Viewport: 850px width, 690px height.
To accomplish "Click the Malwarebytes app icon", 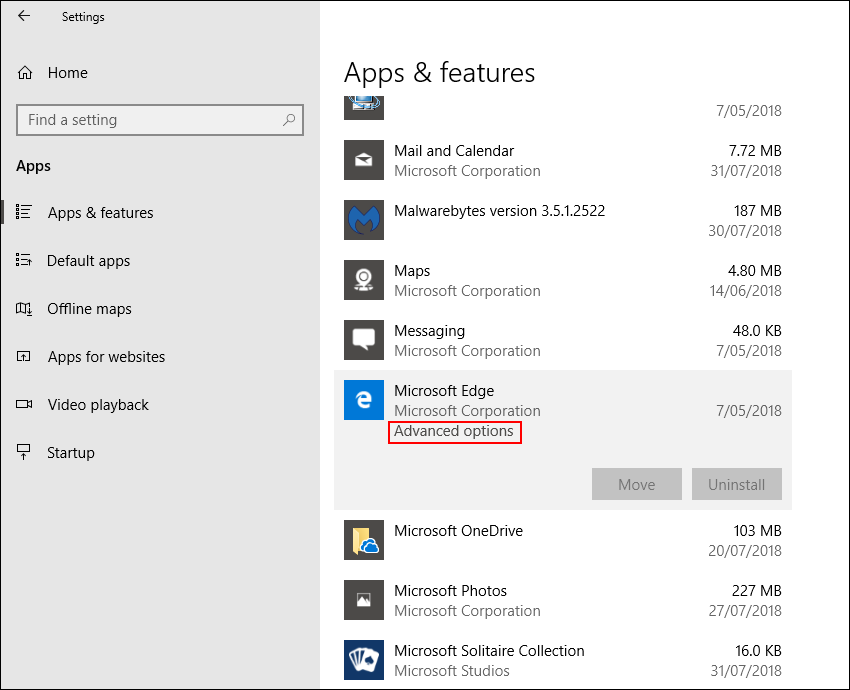I will [x=364, y=220].
